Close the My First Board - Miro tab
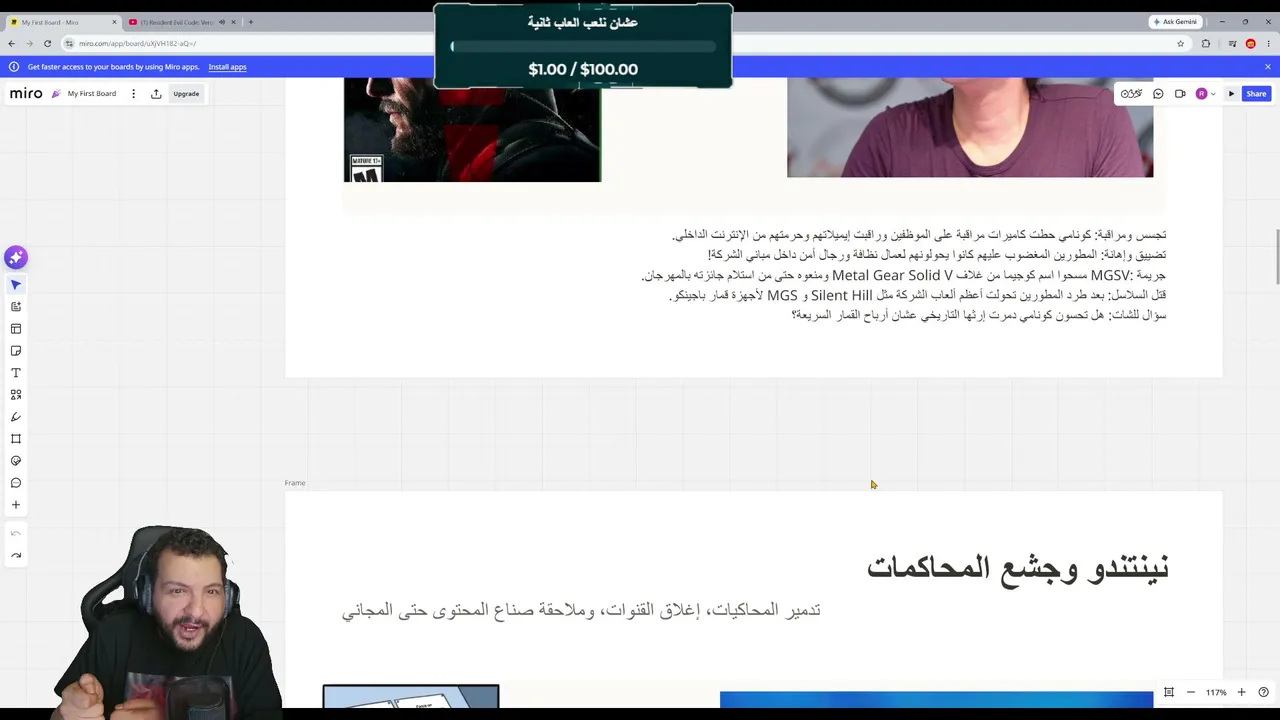This screenshot has width=1280, height=720. pos(114,22)
